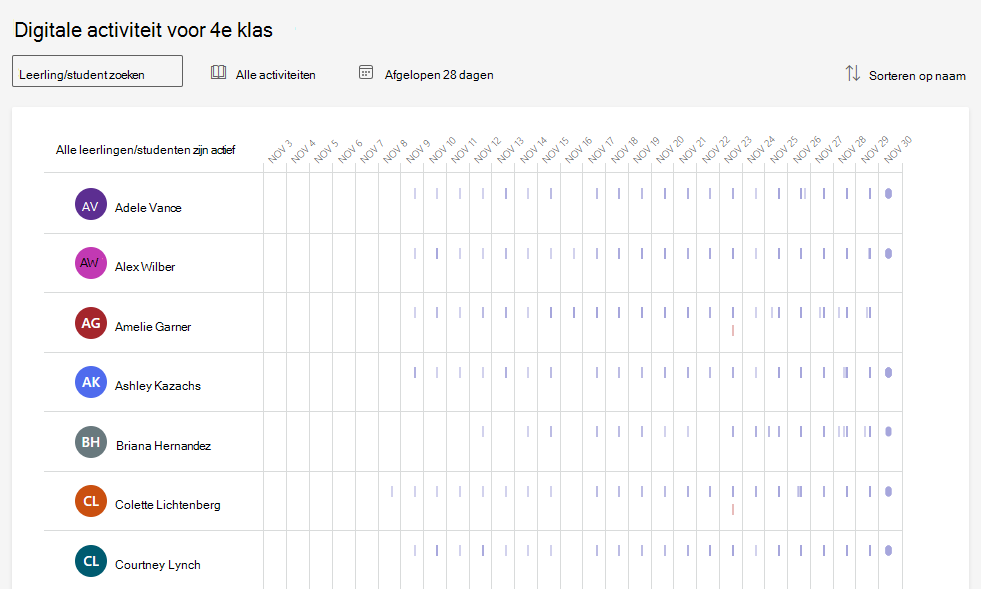981x589 pixels.
Task: Click the NOV 23 date column header
Action: pyautogui.click(x=737, y=150)
